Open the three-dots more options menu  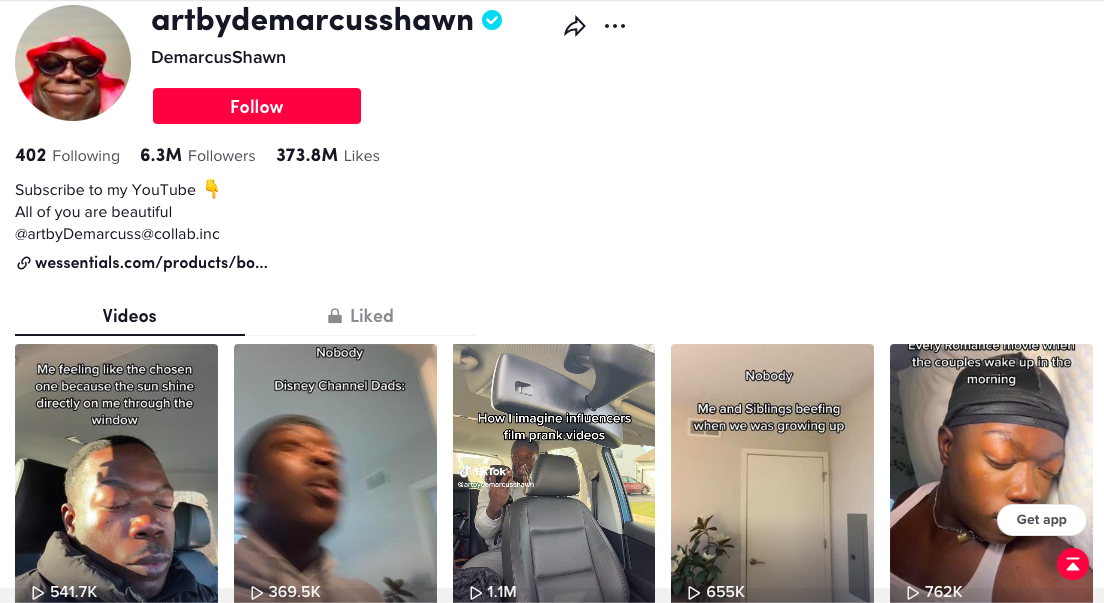(615, 26)
